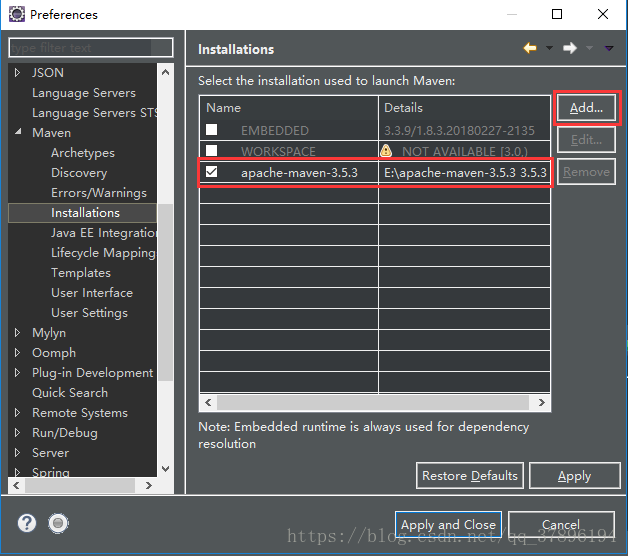Screen dimensions: 628x556
Task: Select User Settings under Maven
Action: coord(89,313)
